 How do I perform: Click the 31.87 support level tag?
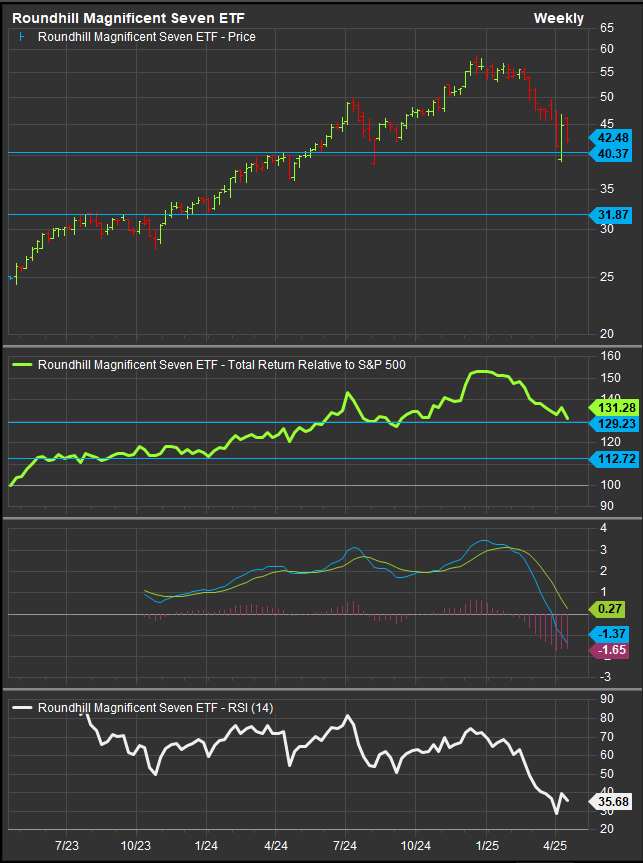click(609, 215)
